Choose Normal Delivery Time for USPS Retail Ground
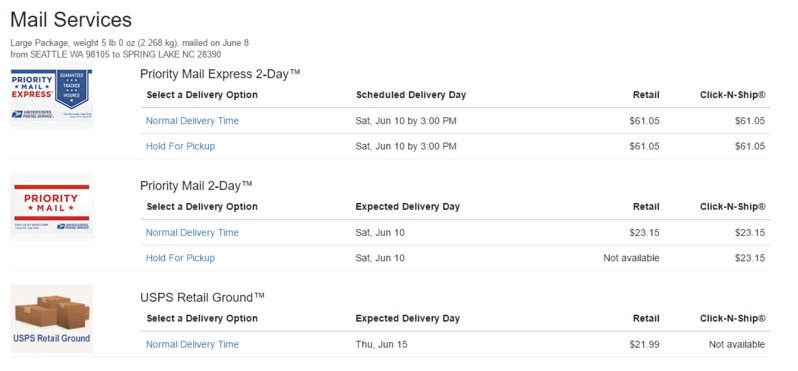This screenshot has width=798, height=371. click(192, 345)
